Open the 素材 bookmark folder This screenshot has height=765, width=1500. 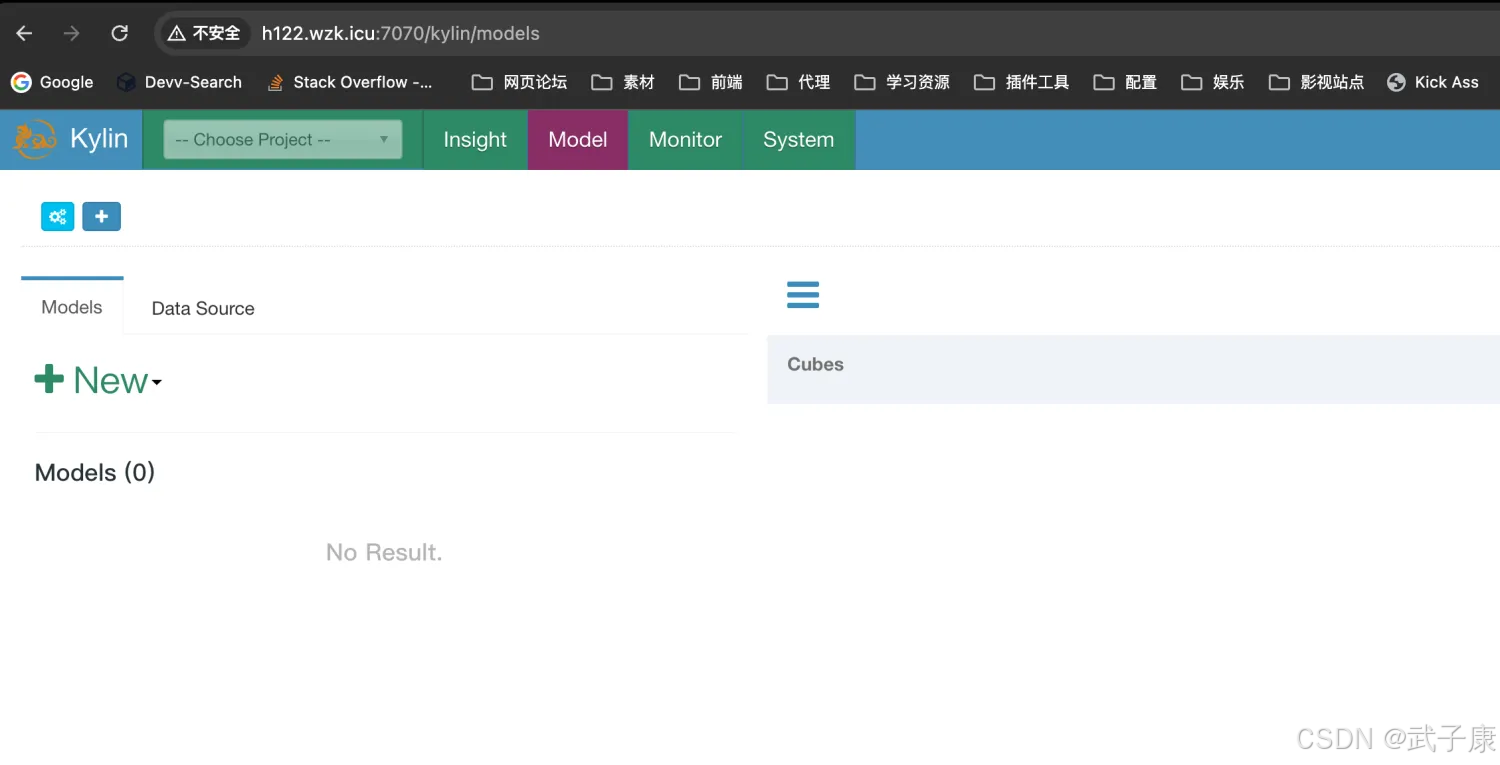click(x=623, y=82)
